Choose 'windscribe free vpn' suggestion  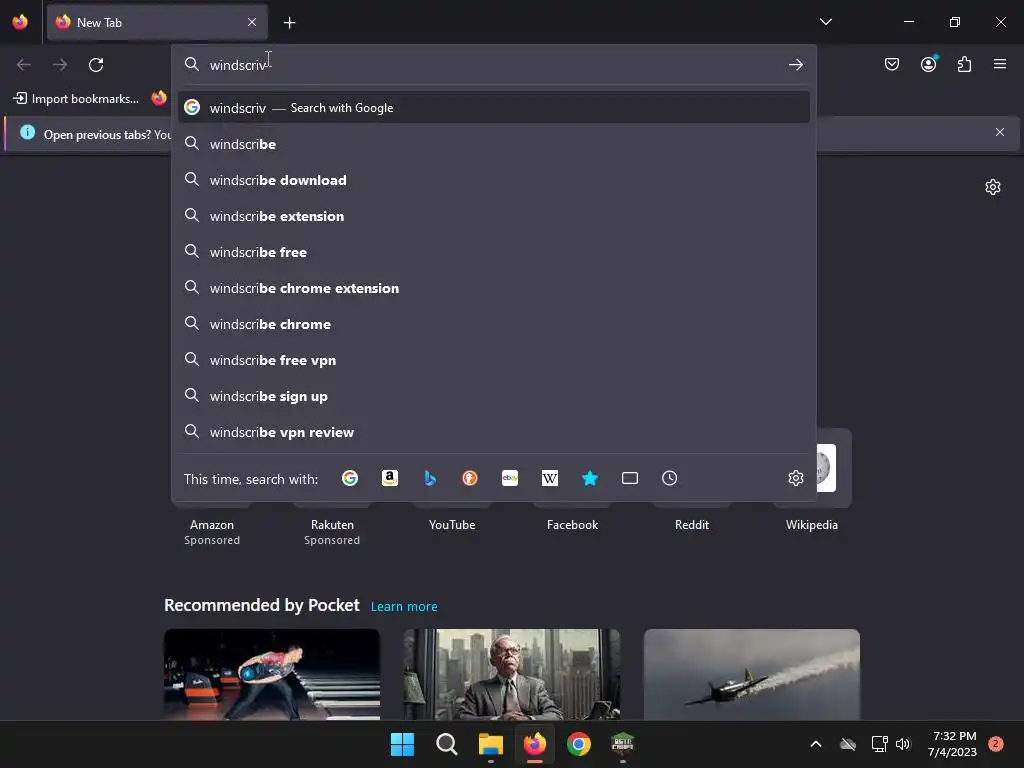pos(494,360)
